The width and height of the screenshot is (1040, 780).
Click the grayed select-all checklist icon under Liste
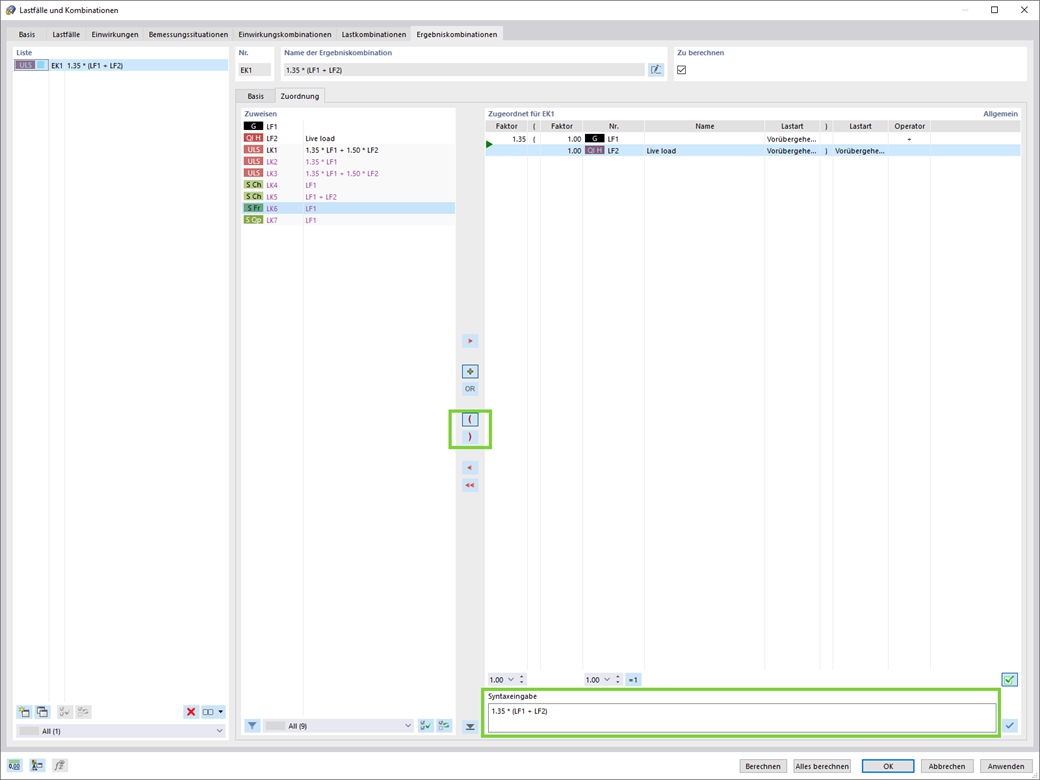pos(64,712)
